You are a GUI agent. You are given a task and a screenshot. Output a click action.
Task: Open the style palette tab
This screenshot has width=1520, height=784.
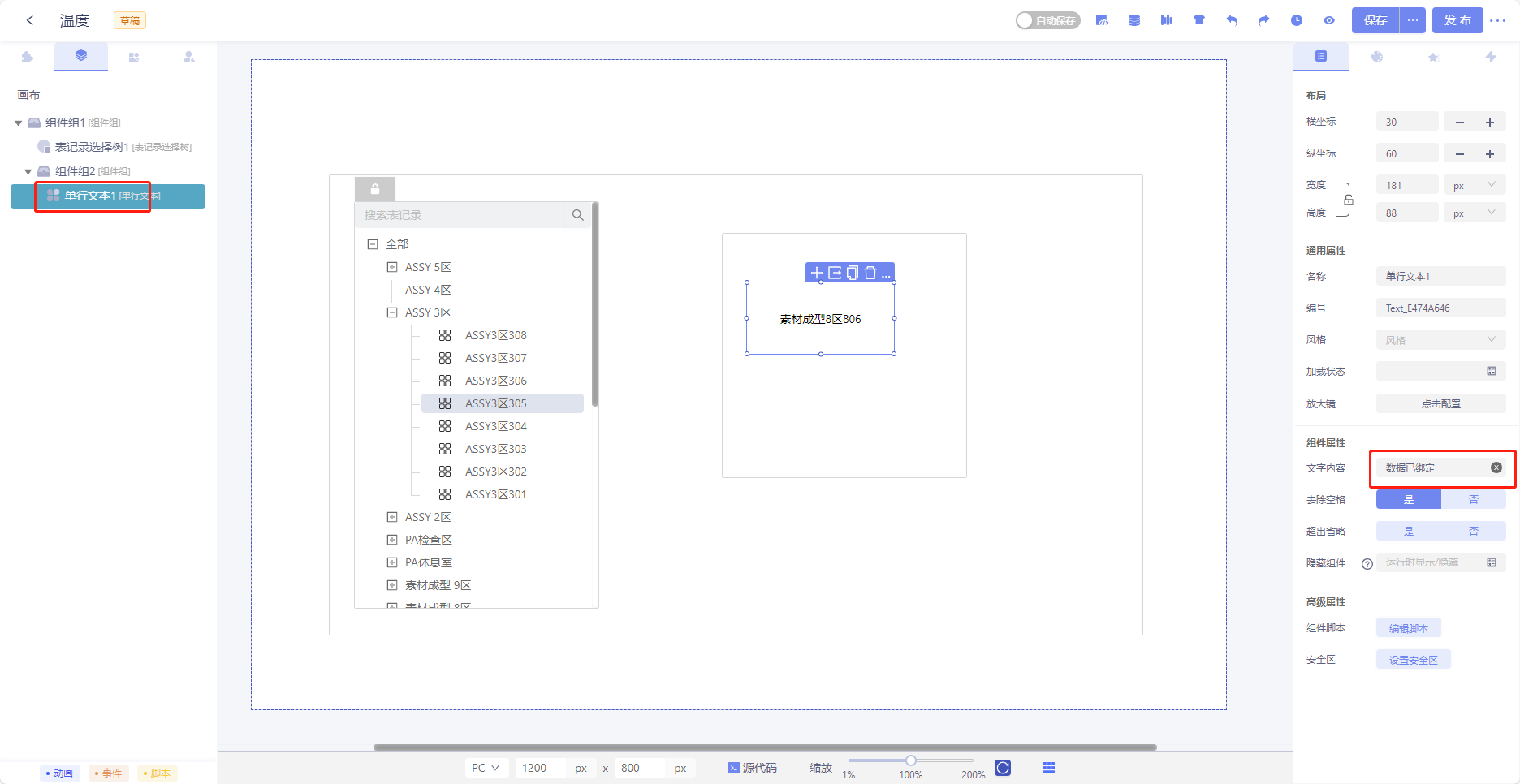click(x=1377, y=57)
